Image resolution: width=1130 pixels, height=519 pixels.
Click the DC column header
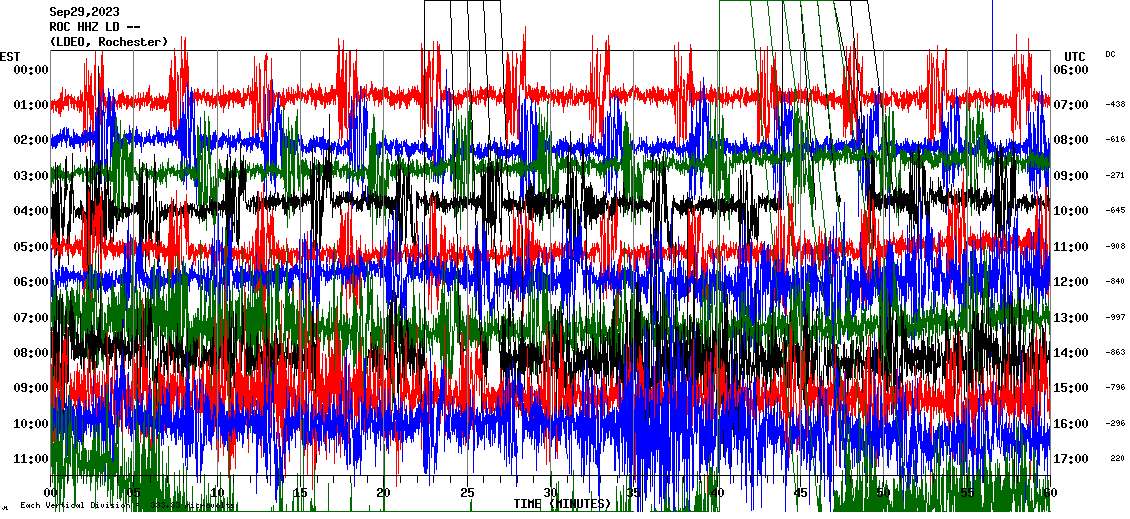(x=1110, y=54)
